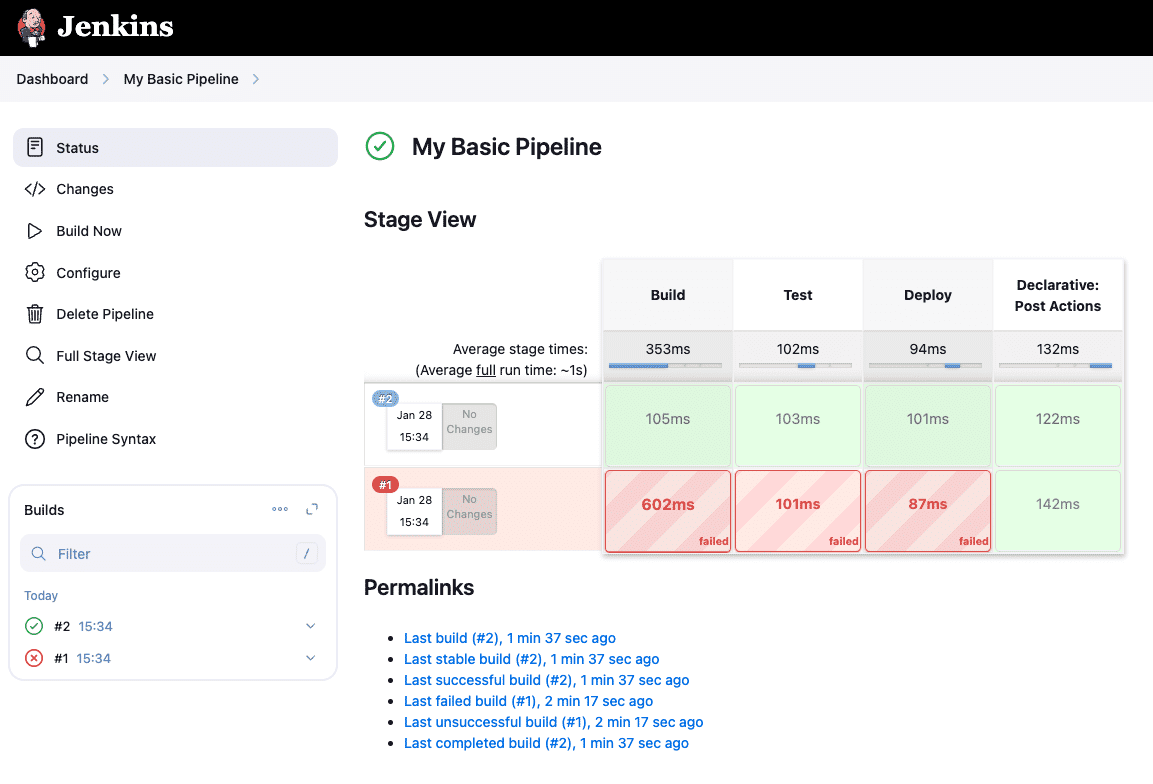
Task: Open build #2 Post Actions 122ms cell
Action: pos(1058,426)
